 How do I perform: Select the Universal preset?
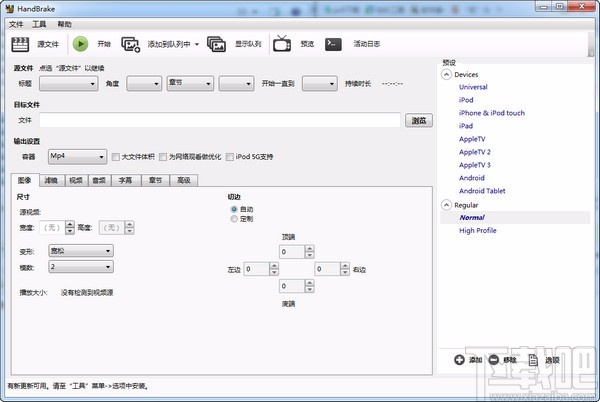473,87
